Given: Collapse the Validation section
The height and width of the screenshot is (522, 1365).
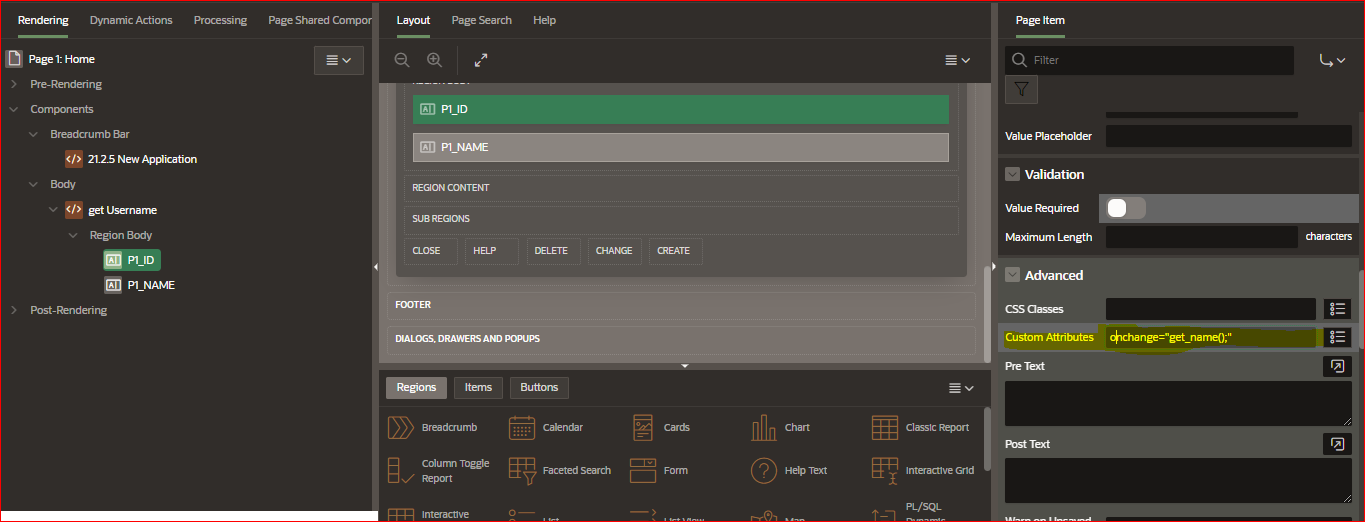Looking at the screenshot, I should tap(1013, 174).
